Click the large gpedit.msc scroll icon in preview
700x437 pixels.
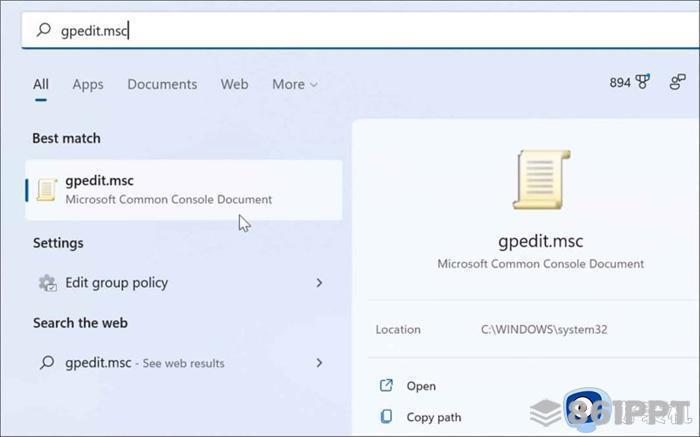(x=542, y=179)
